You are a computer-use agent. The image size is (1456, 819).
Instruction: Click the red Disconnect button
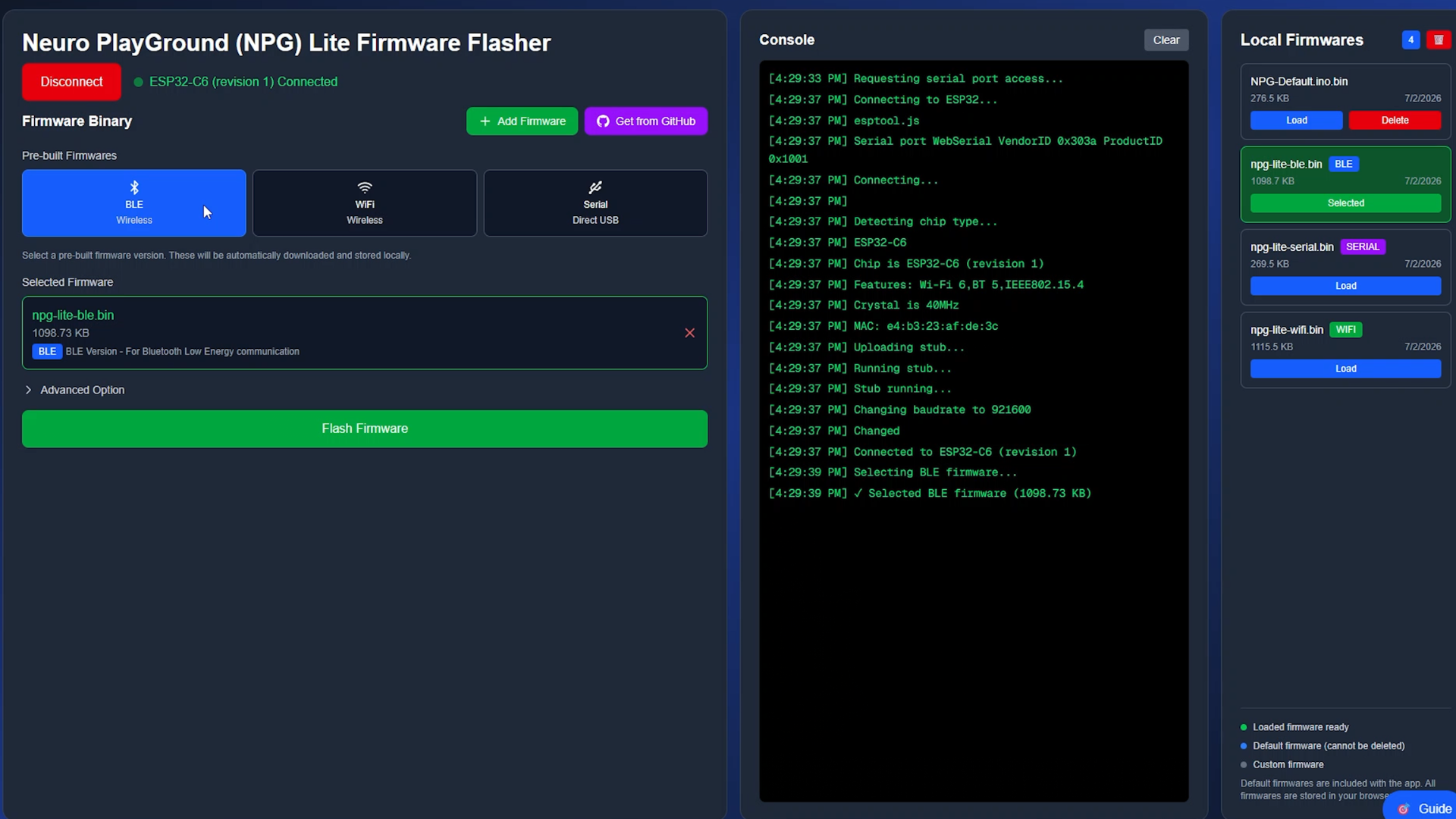click(71, 82)
